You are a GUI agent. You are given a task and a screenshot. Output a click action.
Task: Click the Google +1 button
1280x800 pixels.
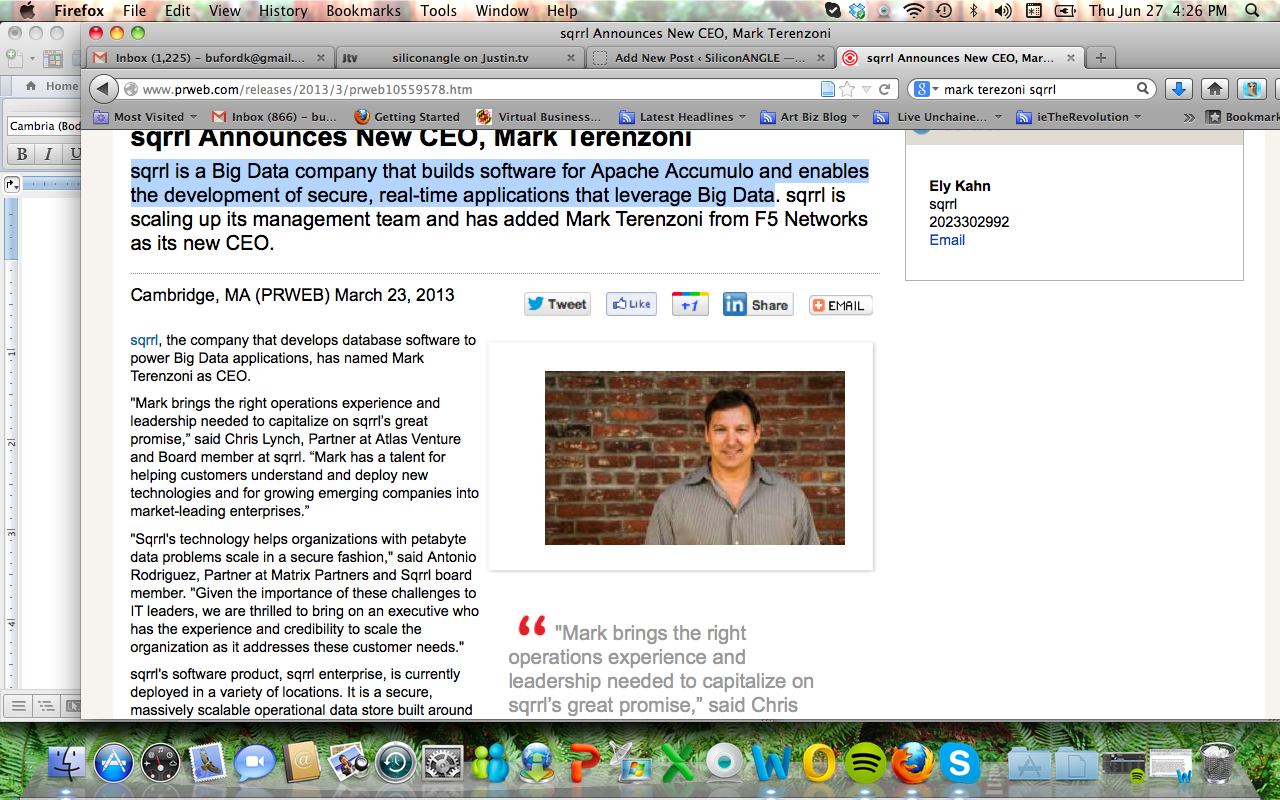click(690, 304)
